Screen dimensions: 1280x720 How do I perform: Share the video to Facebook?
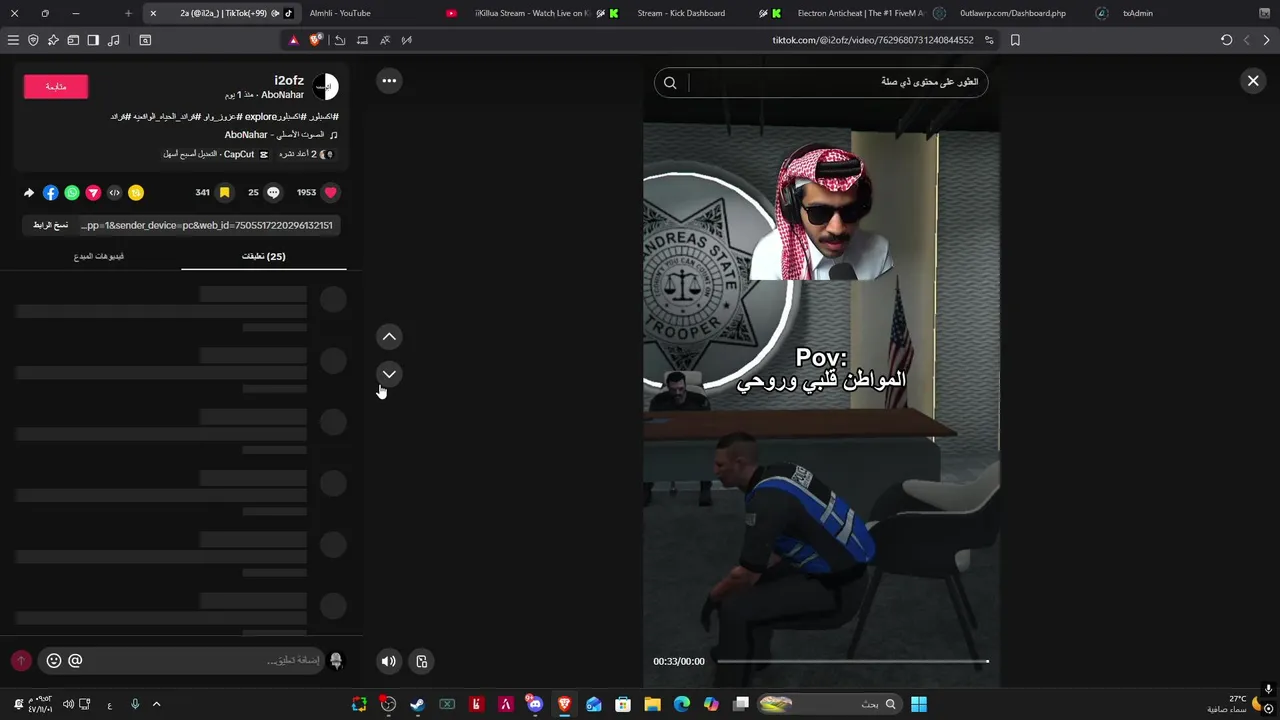(51, 193)
